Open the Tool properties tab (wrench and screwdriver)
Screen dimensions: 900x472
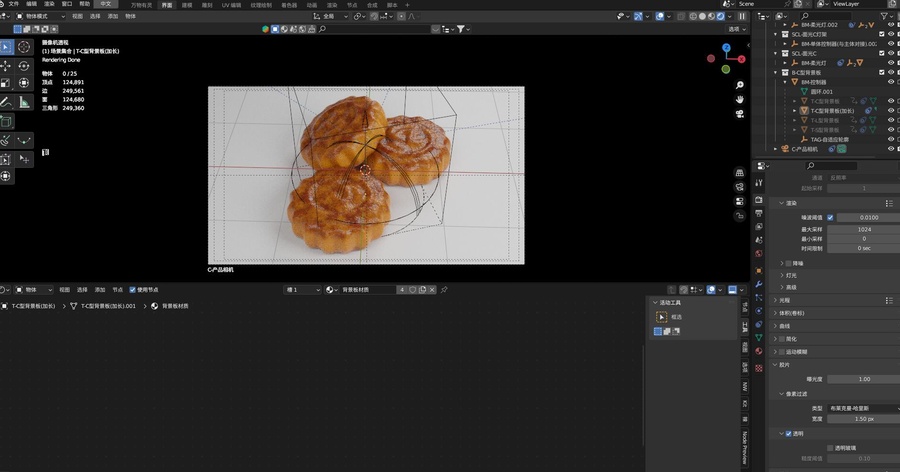[x=759, y=183]
